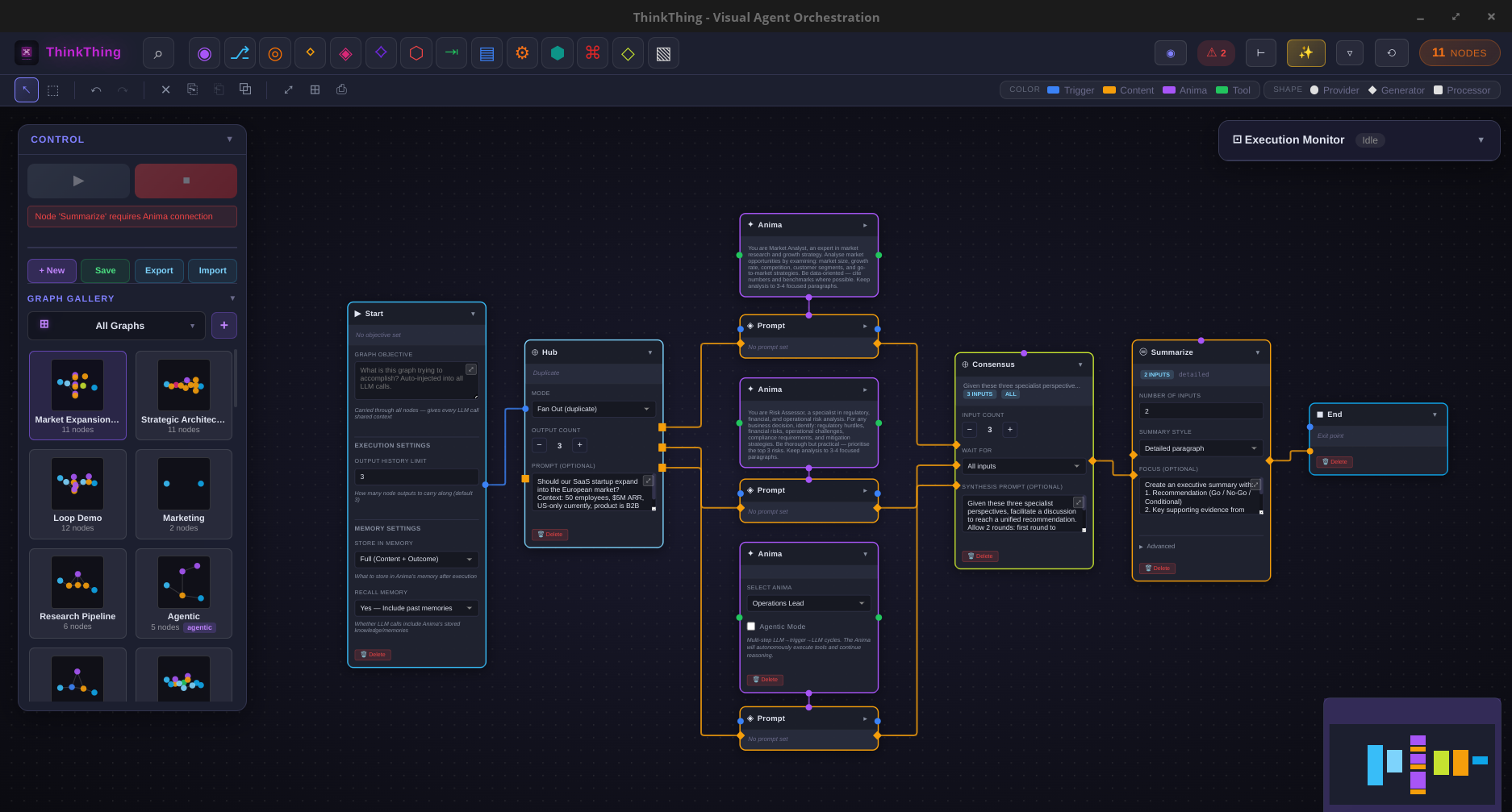Open the Research Pipeline graph card

pyautogui.click(x=77, y=593)
